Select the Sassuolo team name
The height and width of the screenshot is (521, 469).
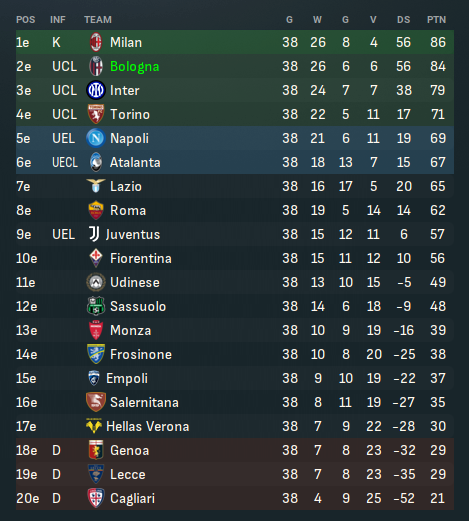point(138,306)
